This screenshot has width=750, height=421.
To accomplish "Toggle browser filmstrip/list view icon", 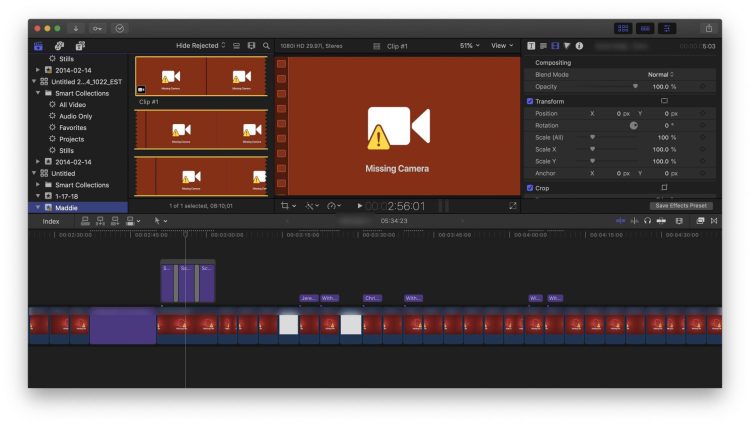I will tap(236, 46).
